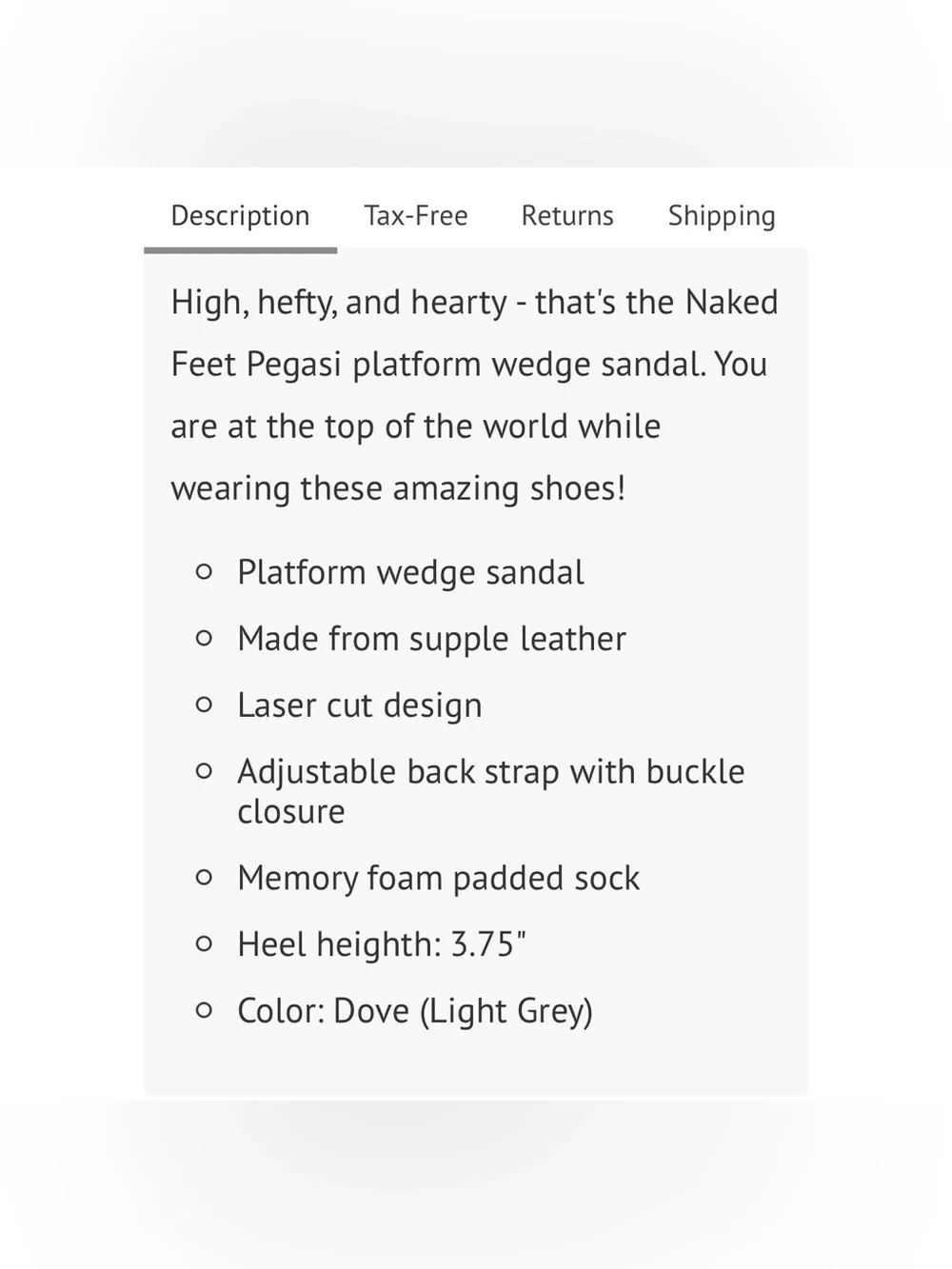Viewport: 952px width, 1269px height.
Task: Click the 'Memory foam padded sock' line
Action: pos(438,878)
